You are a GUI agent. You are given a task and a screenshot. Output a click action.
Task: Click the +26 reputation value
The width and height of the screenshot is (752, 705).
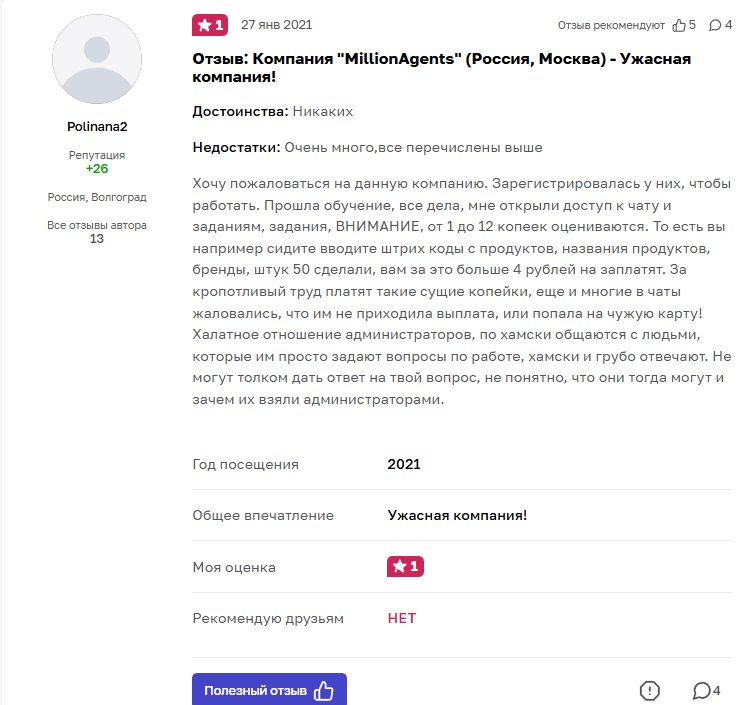pos(97,169)
